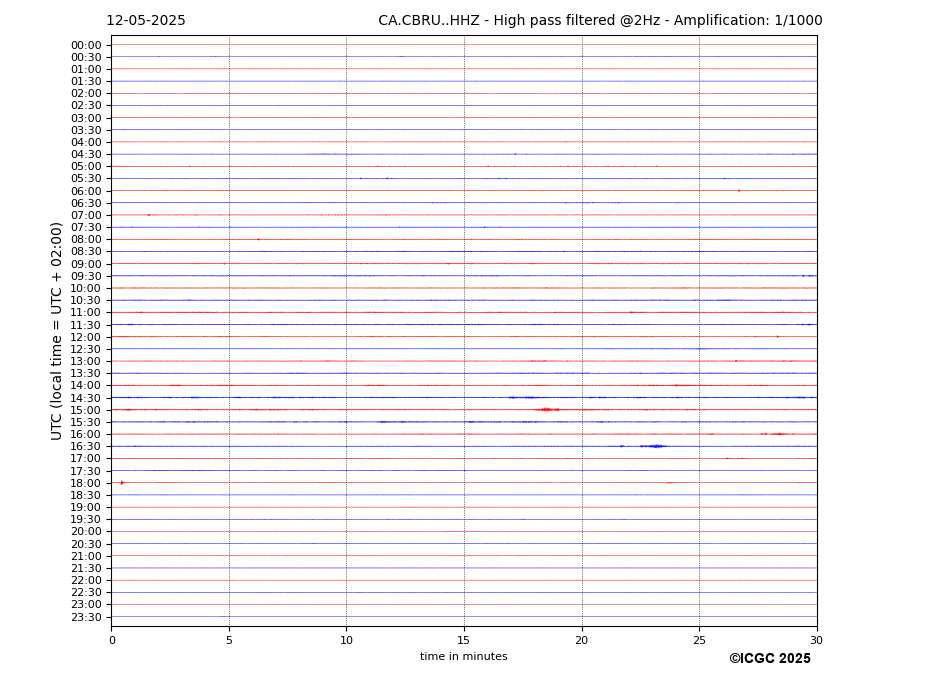Click the x-axis tick label 0
Screen dimensions: 927x696
point(112,640)
